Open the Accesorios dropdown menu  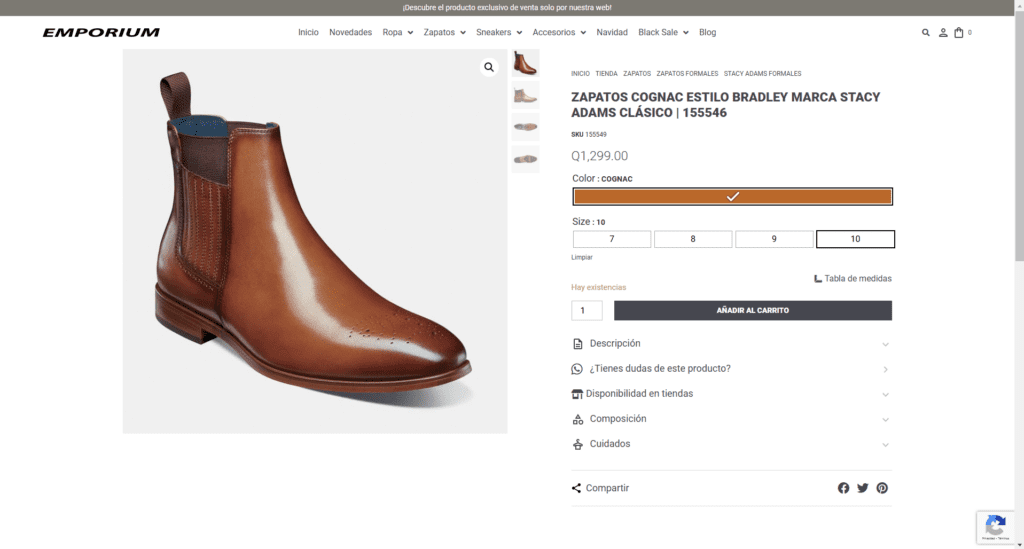coord(559,33)
